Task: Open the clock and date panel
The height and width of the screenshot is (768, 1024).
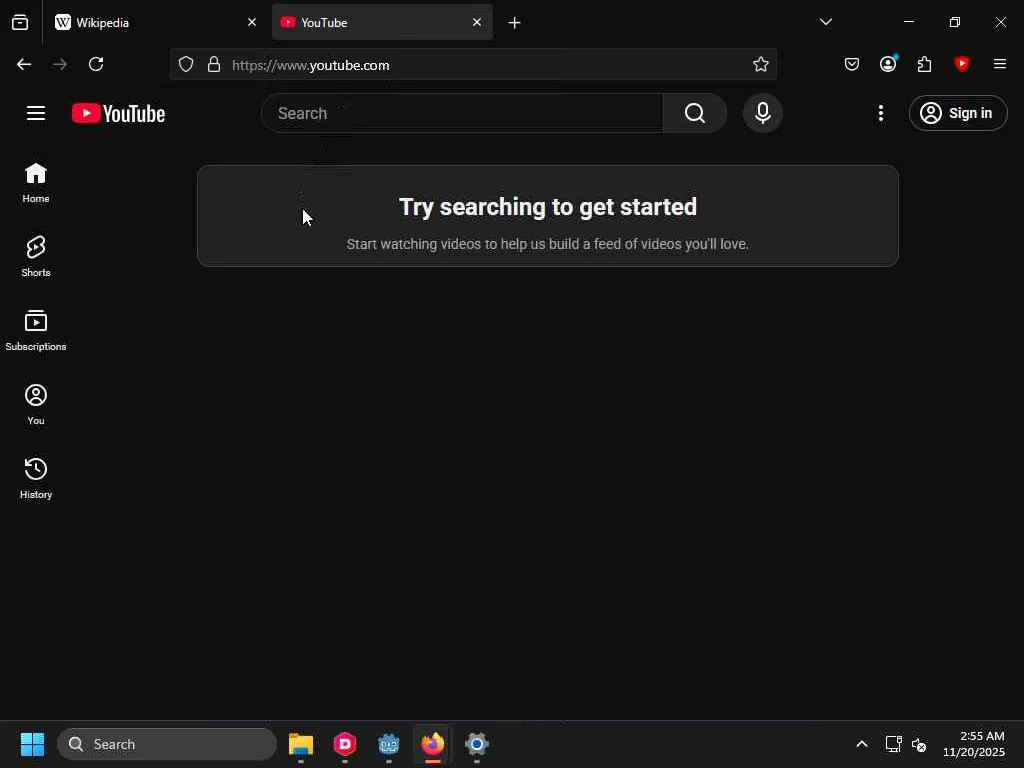Action: (974, 744)
